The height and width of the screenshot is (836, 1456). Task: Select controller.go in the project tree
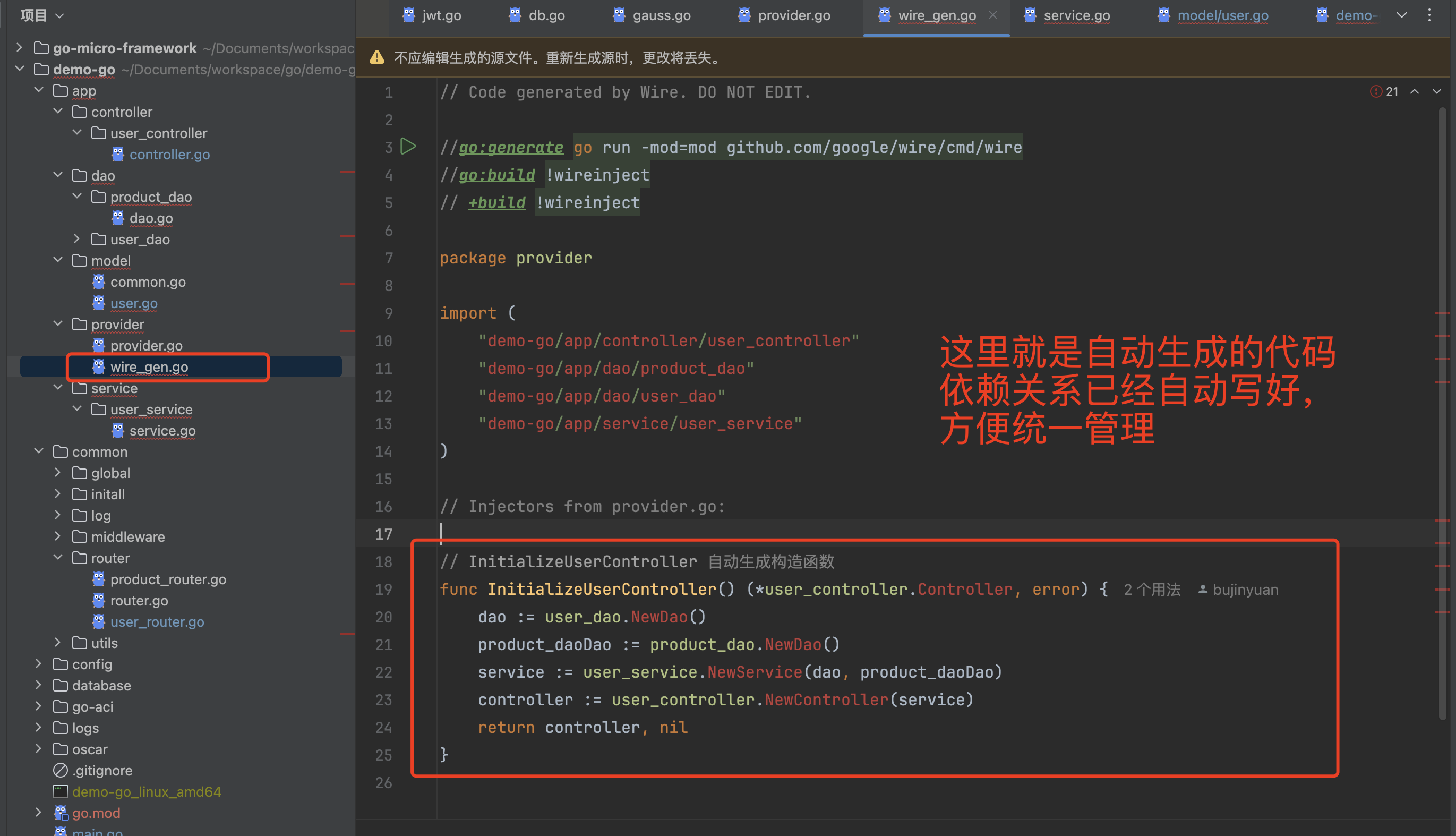[x=169, y=155]
